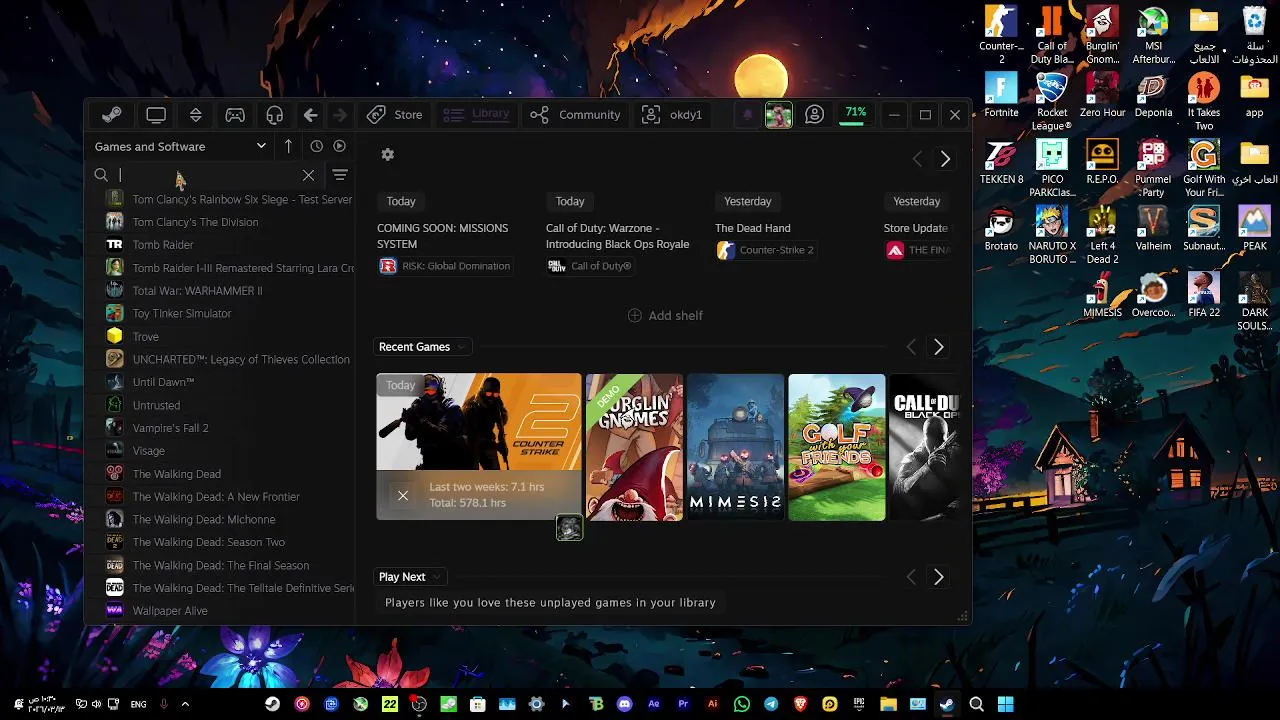Open the user avatar in title bar

tap(779, 115)
